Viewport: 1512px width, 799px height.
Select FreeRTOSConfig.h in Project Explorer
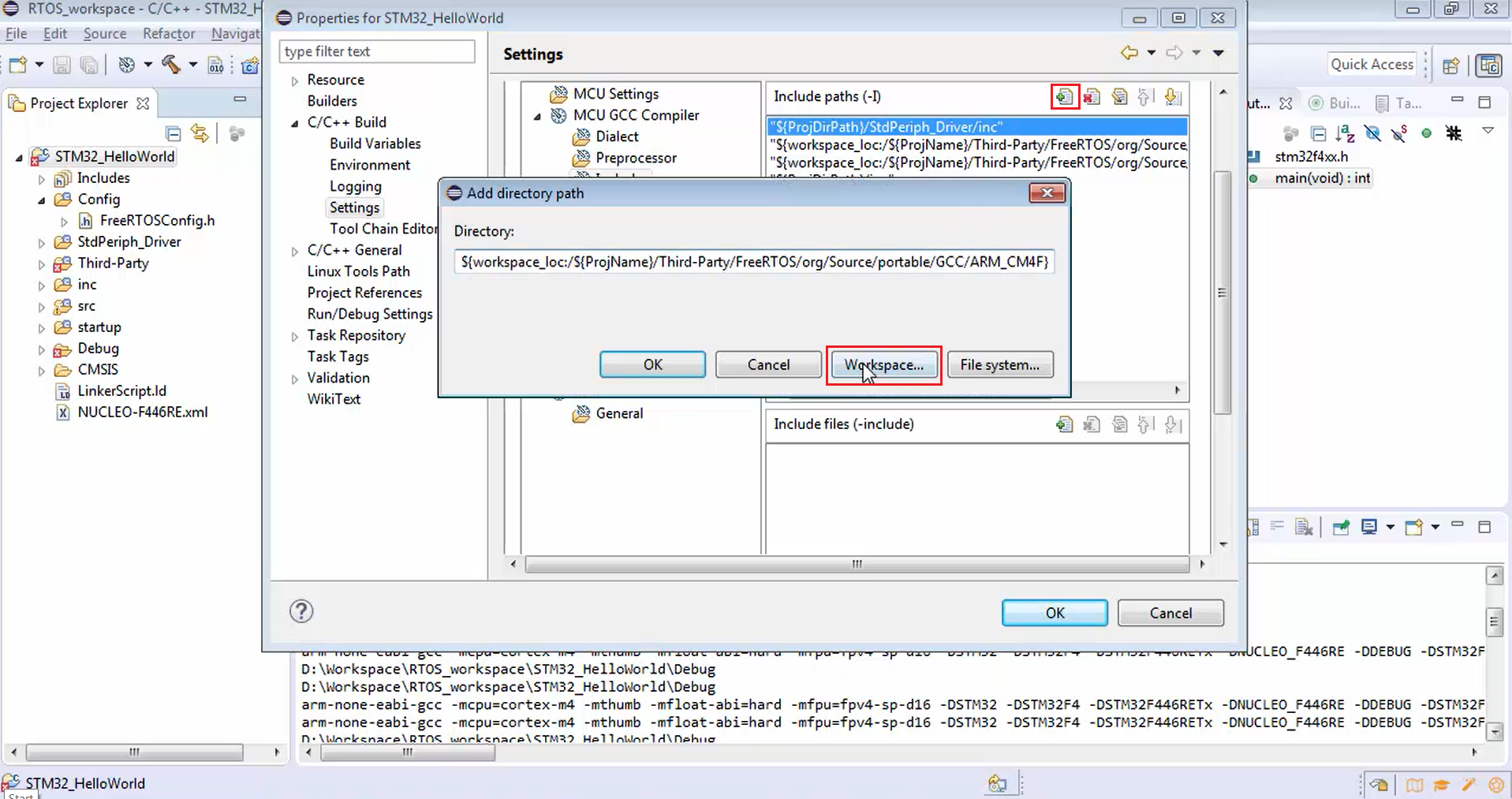(x=157, y=221)
